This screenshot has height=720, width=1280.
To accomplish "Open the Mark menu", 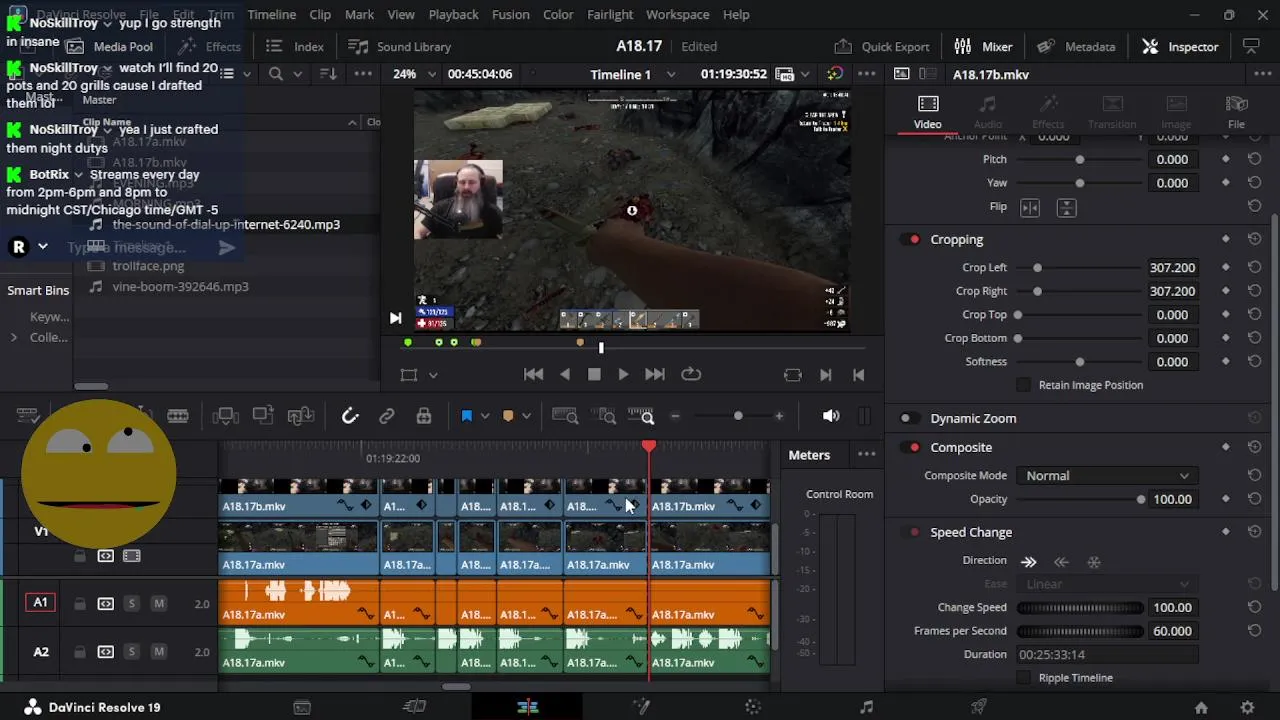I will tap(359, 15).
